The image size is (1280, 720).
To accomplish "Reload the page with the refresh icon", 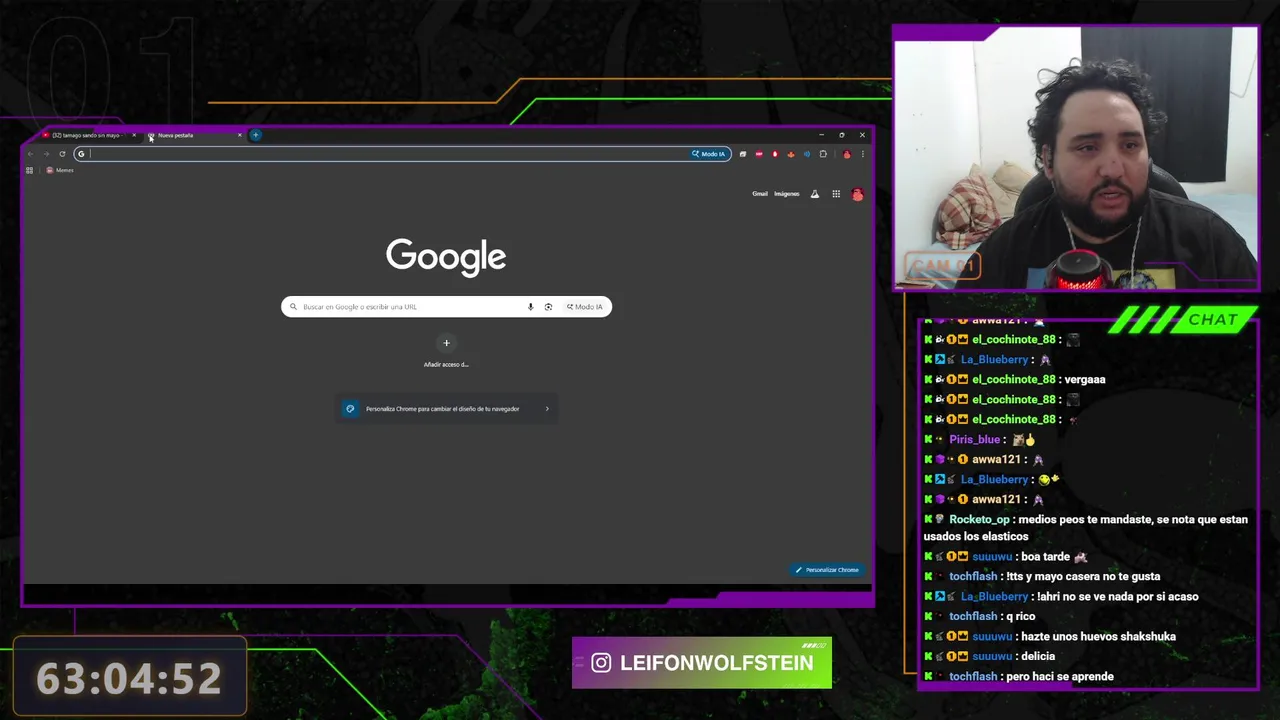I will click(62, 154).
